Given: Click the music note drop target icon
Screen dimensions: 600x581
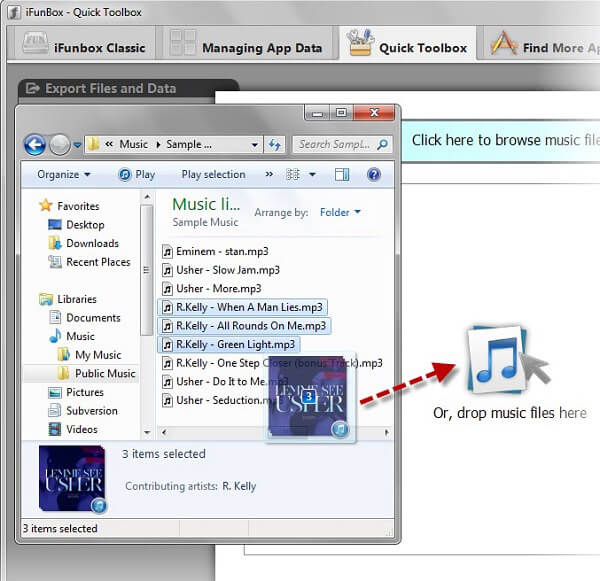Looking at the screenshot, I should (498, 359).
